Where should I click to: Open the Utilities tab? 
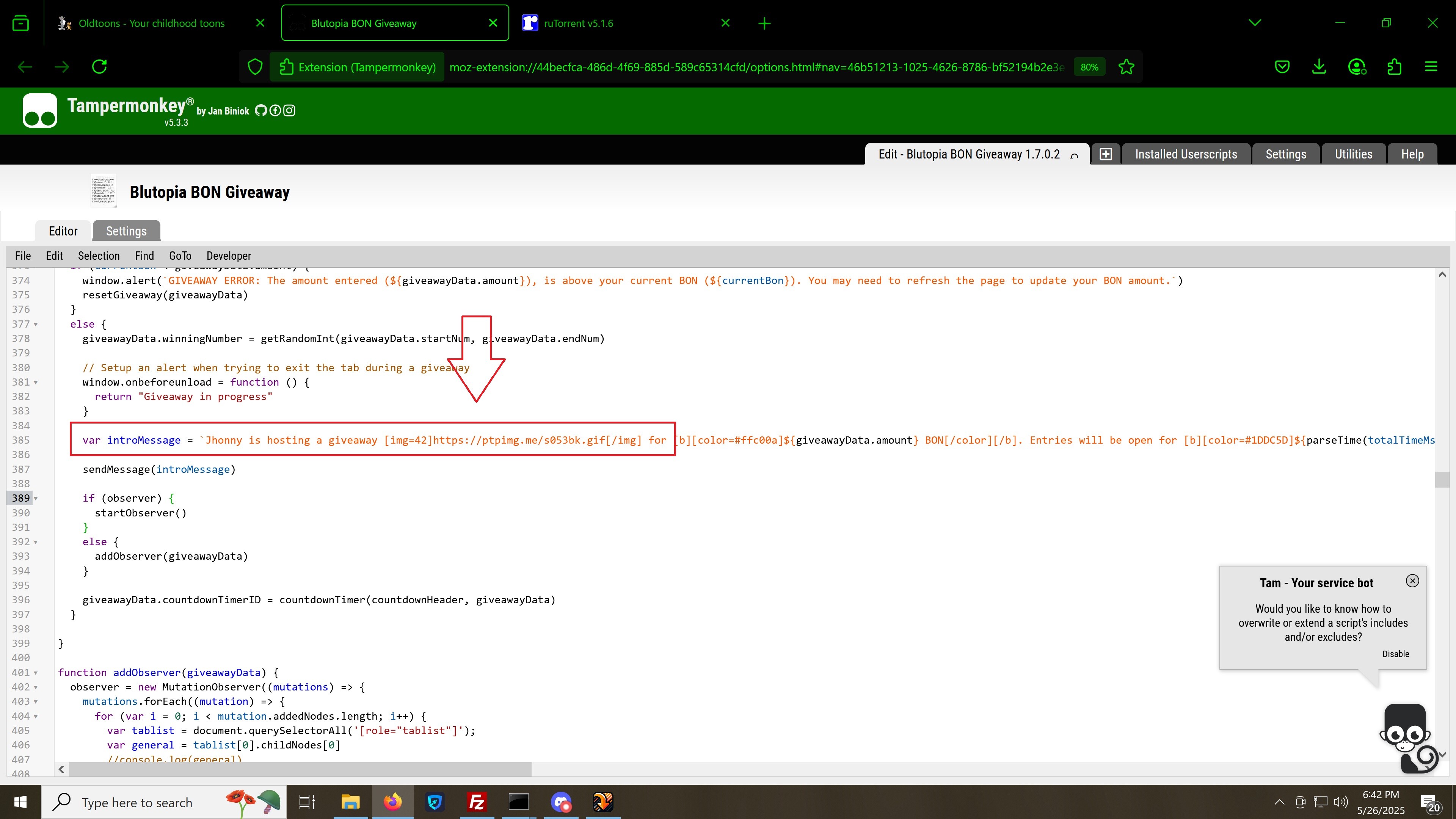(x=1353, y=154)
